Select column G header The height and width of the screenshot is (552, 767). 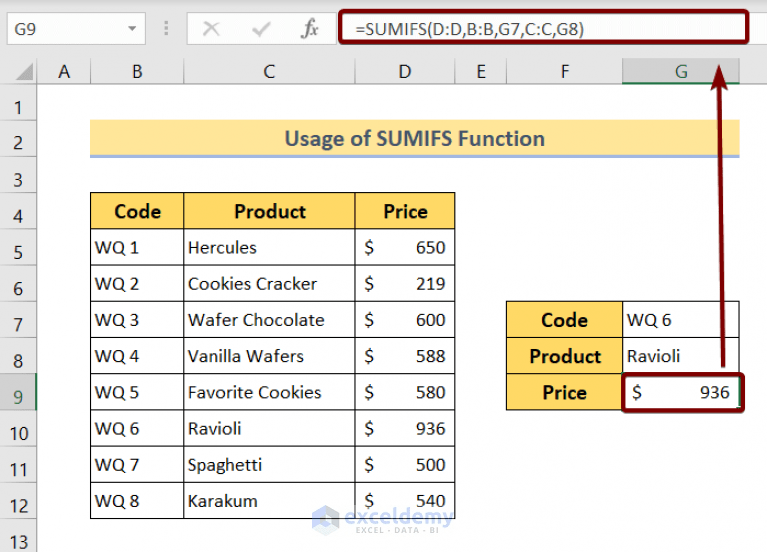click(x=681, y=71)
